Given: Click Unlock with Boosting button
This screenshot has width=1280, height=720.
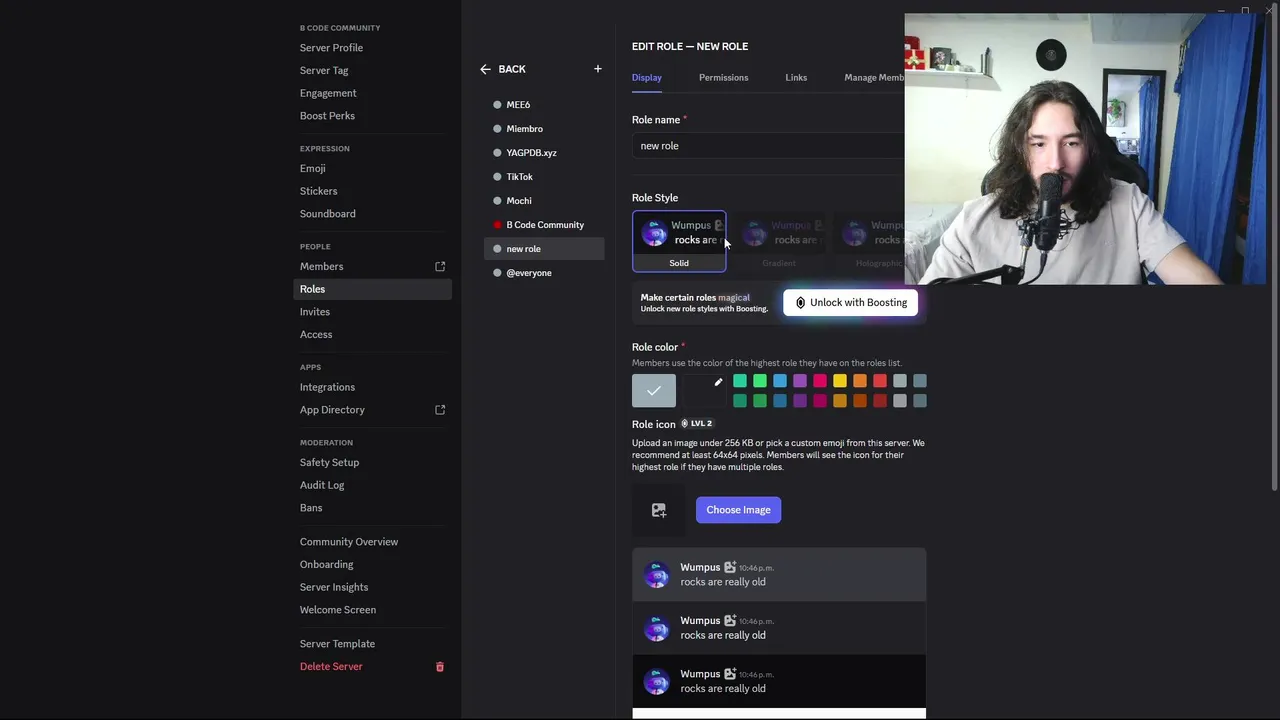Looking at the screenshot, I should pyautogui.click(x=851, y=303).
